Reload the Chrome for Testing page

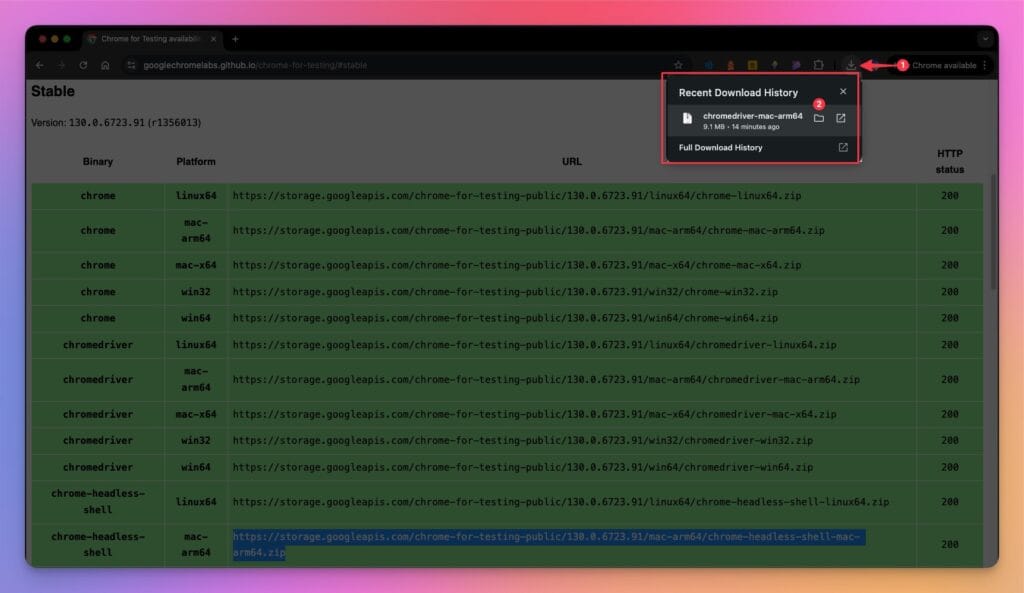[83, 65]
